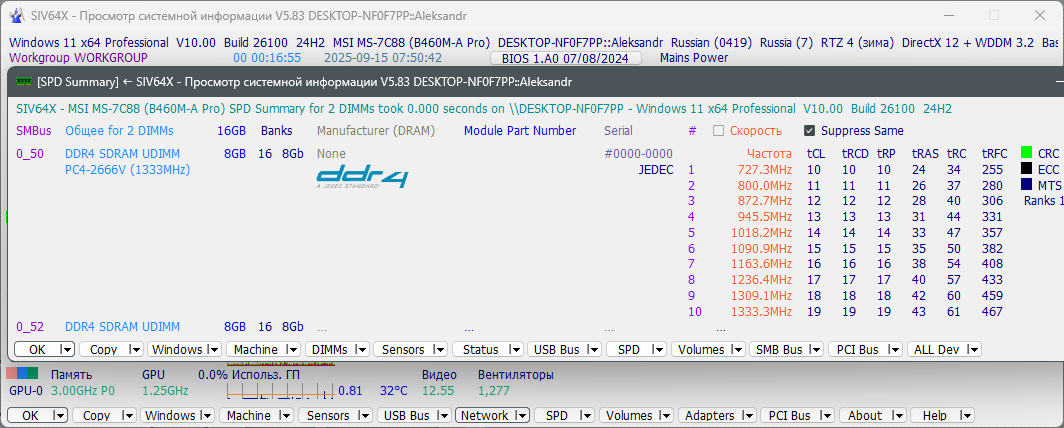The height and width of the screenshot is (428, 1064).
Task: Click the GPU 1.25GHz clock value
Action: pos(165,391)
